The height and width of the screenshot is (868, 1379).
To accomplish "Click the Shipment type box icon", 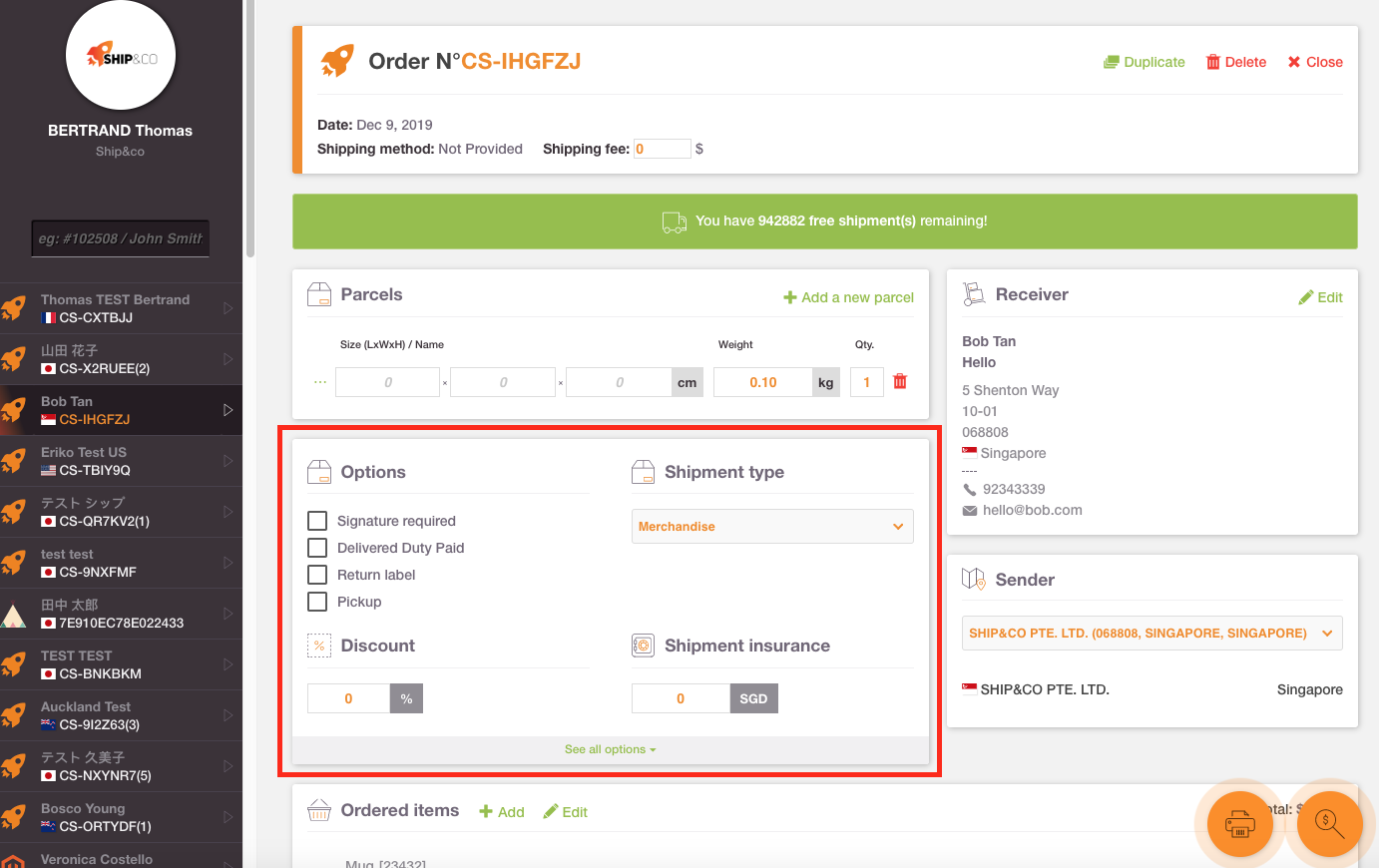I will 644,472.
